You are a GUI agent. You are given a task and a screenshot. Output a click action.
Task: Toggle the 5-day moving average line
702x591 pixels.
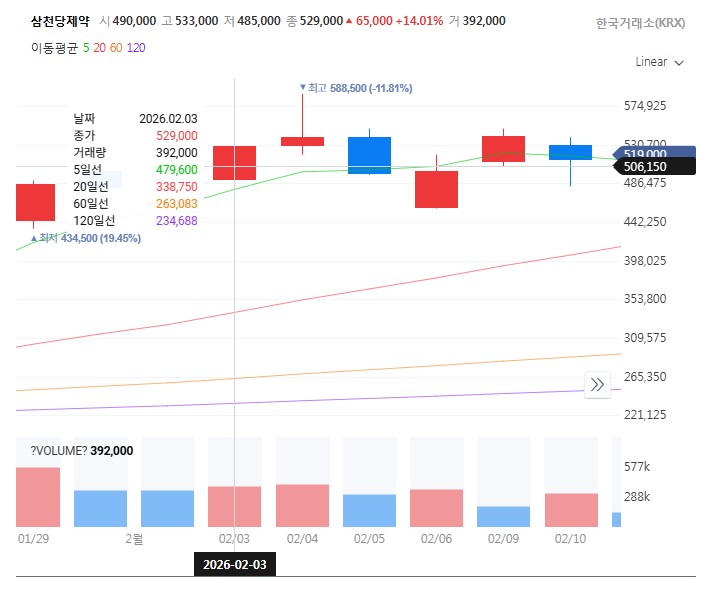click(88, 47)
